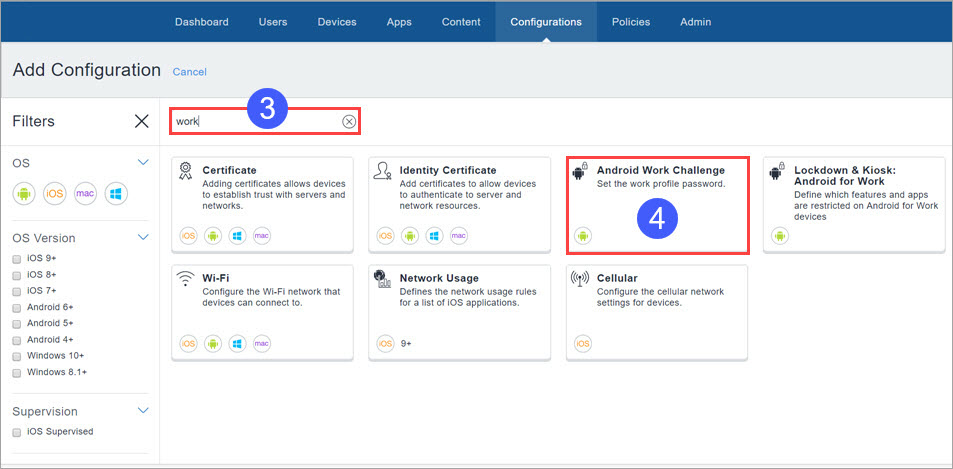This screenshot has width=953, height=469.
Task: Check the Android 6+ version filter
Action: [x=17, y=307]
